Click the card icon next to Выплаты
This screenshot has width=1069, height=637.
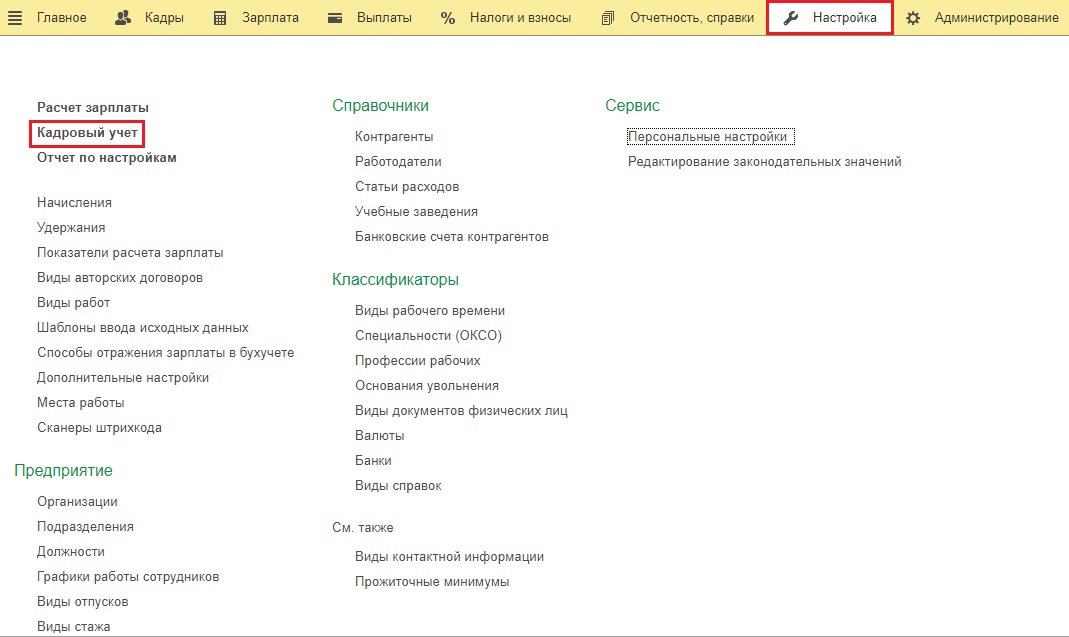[336, 18]
